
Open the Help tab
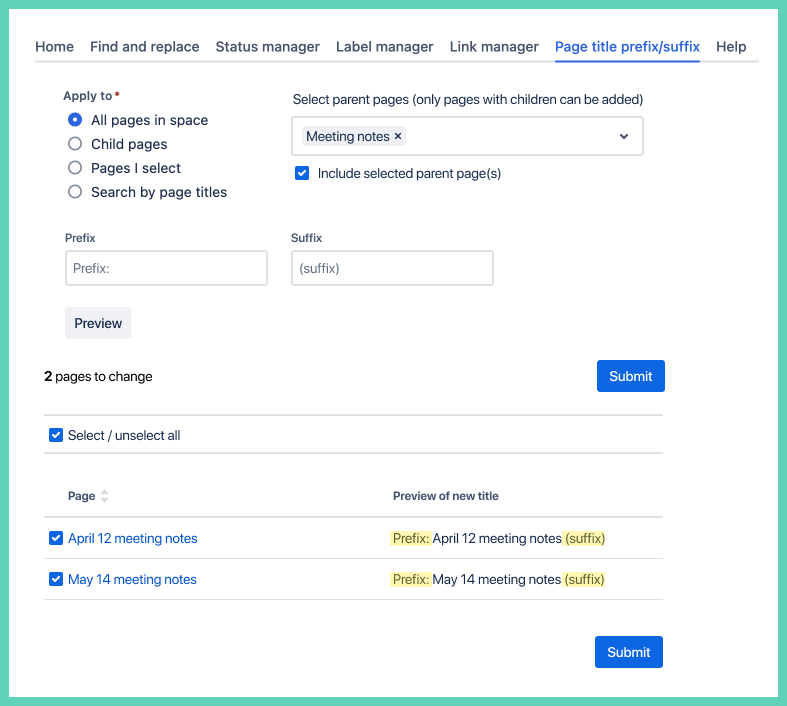731,47
